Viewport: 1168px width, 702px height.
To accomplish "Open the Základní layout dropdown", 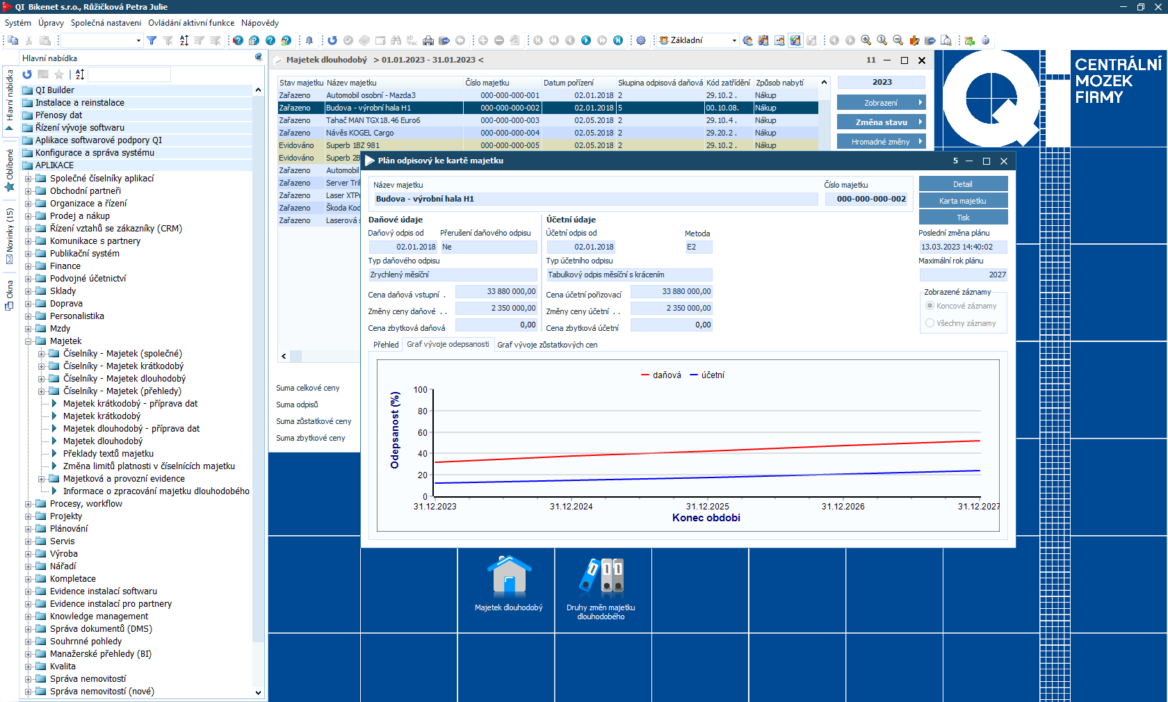I will pyautogui.click(x=733, y=41).
